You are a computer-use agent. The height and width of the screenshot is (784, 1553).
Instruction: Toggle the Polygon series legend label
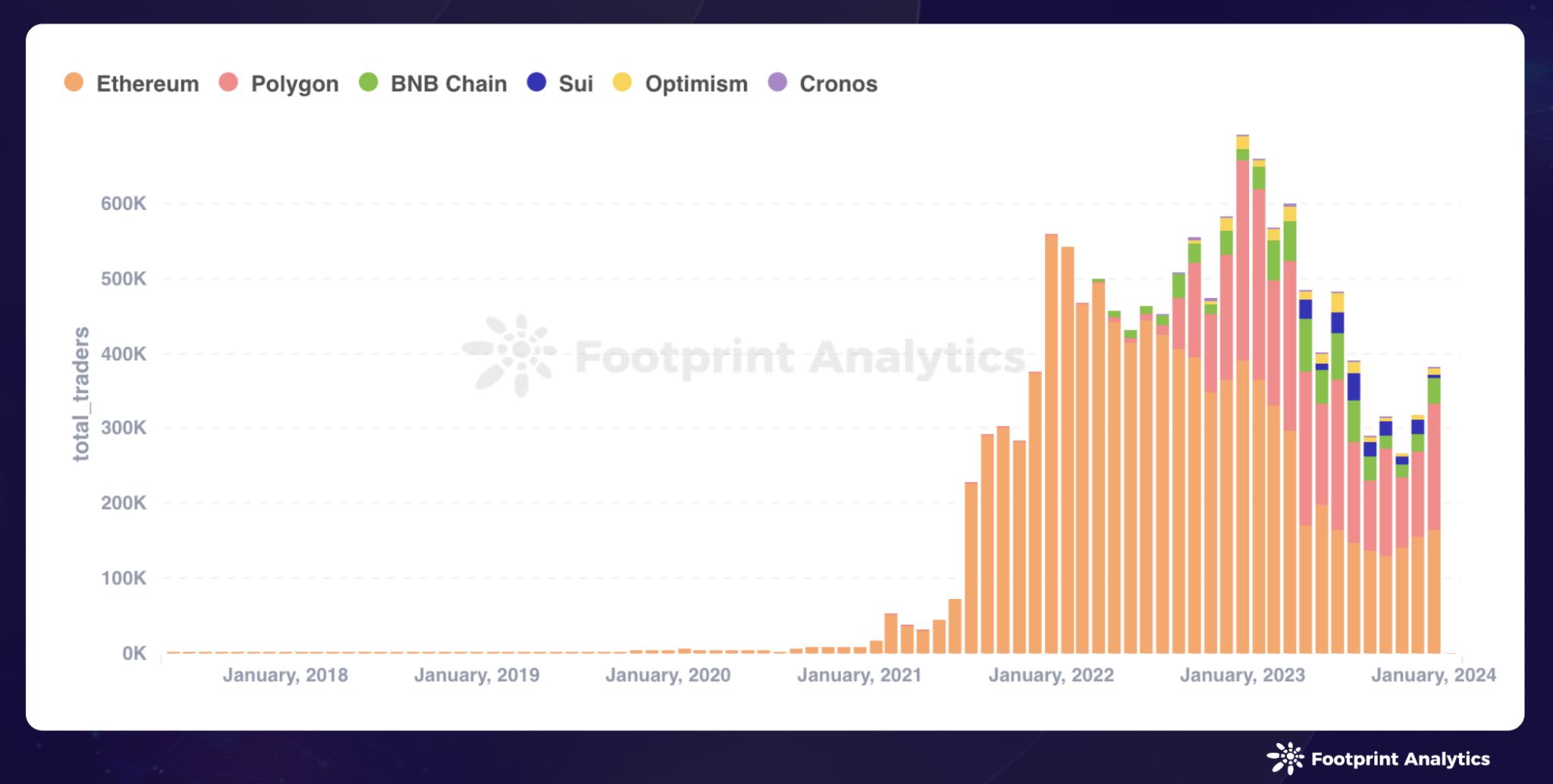point(294,83)
